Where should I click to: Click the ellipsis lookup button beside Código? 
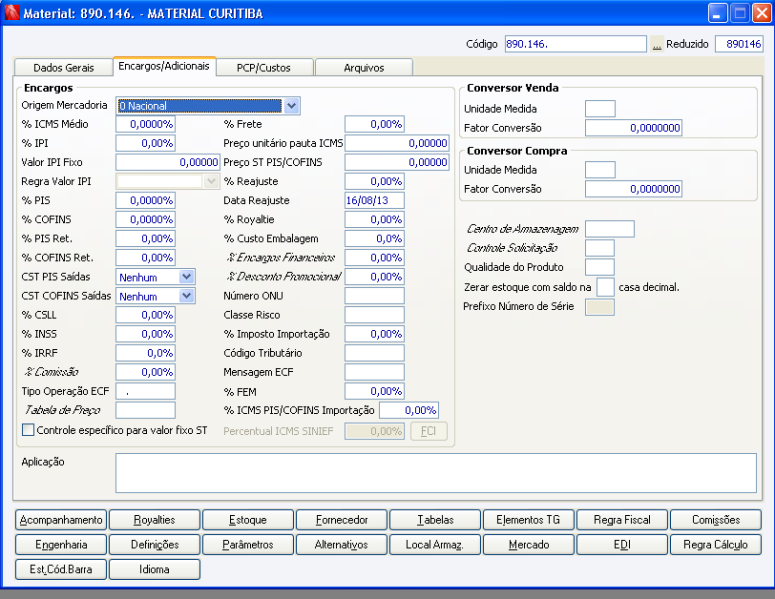[x=657, y=45]
